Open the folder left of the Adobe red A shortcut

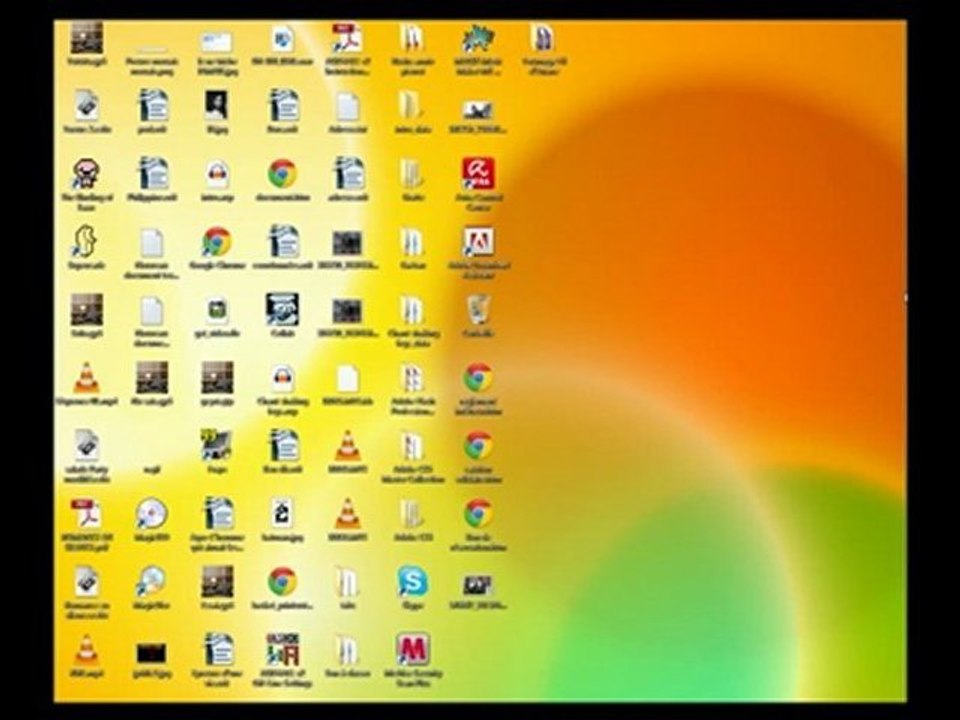pos(413,243)
